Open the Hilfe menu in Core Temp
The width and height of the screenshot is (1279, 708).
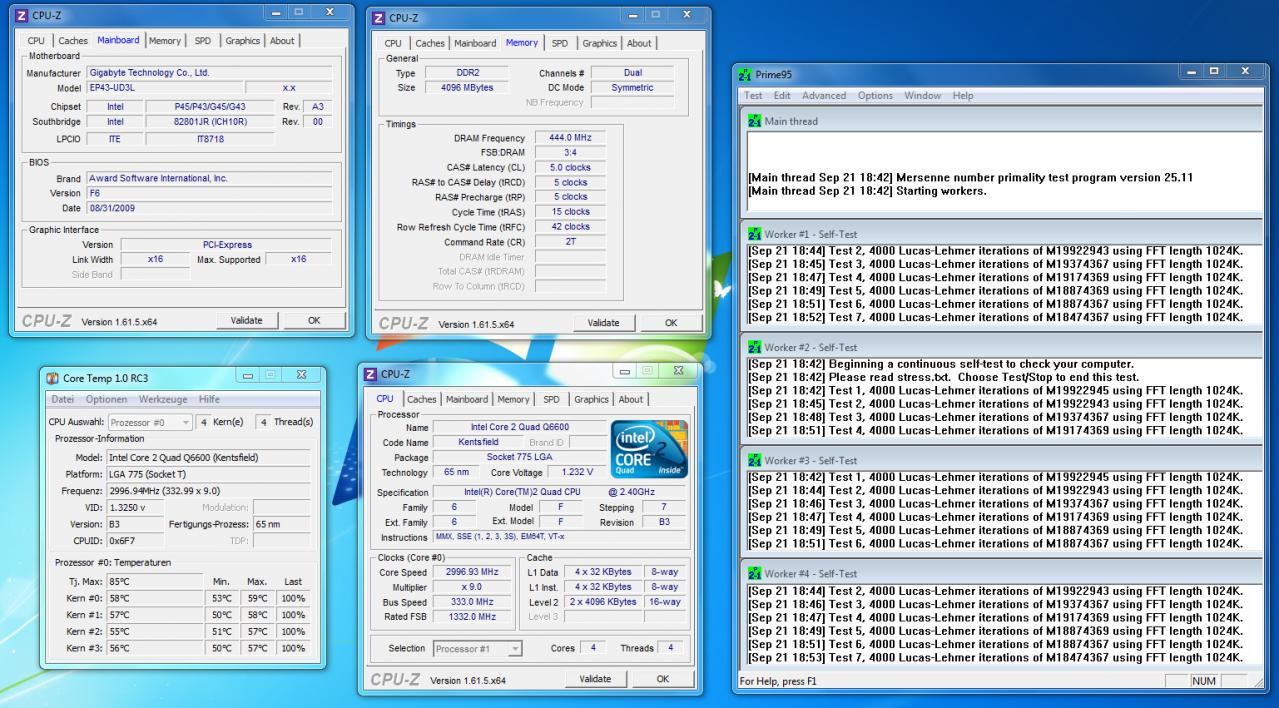209,399
